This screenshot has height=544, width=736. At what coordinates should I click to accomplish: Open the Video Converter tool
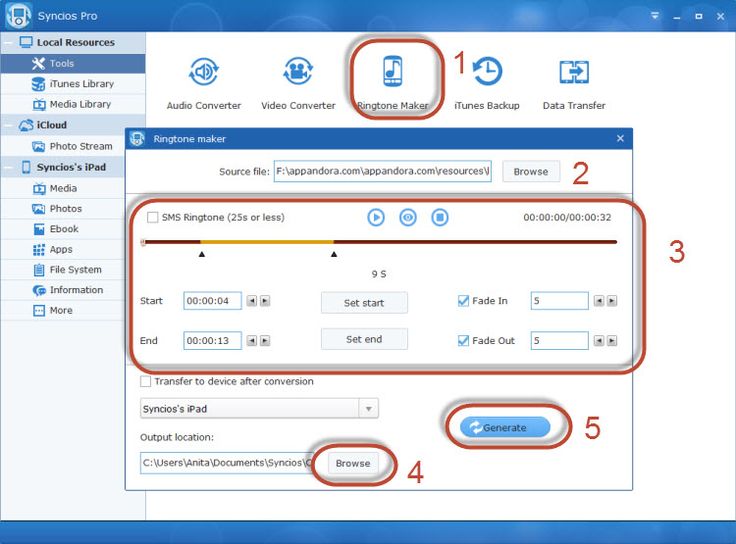click(298, 82)
